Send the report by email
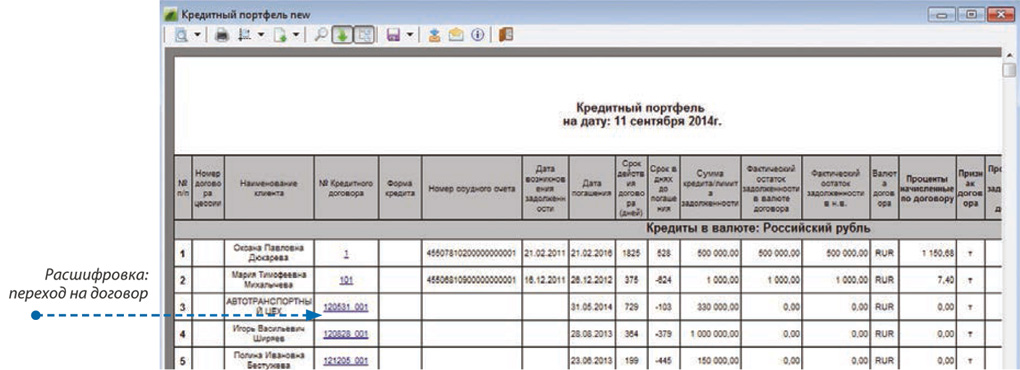The width and height of the screenshot is (1020, 370). (x=457, y=35)
